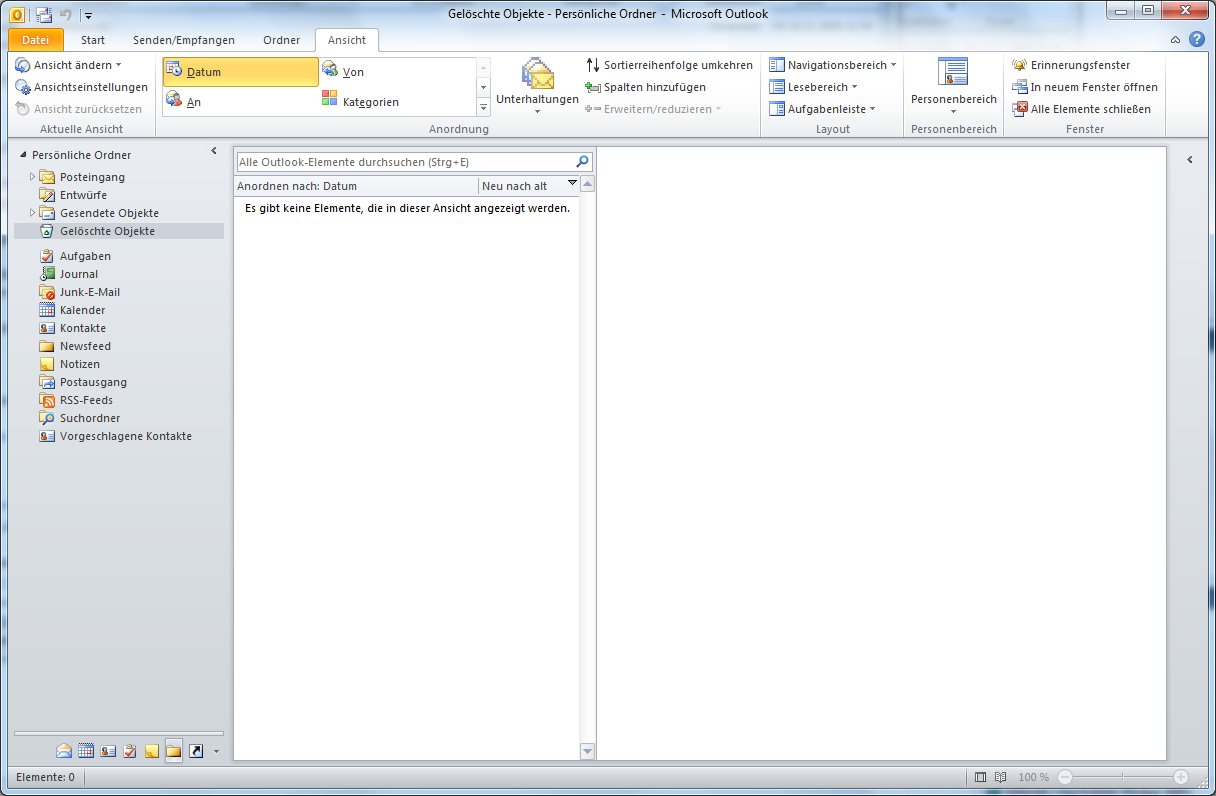Viewport: 1216px width, 796px height.
Task: Open the Navigationsbereich dropdown
Action: click(x=832, y=65)
